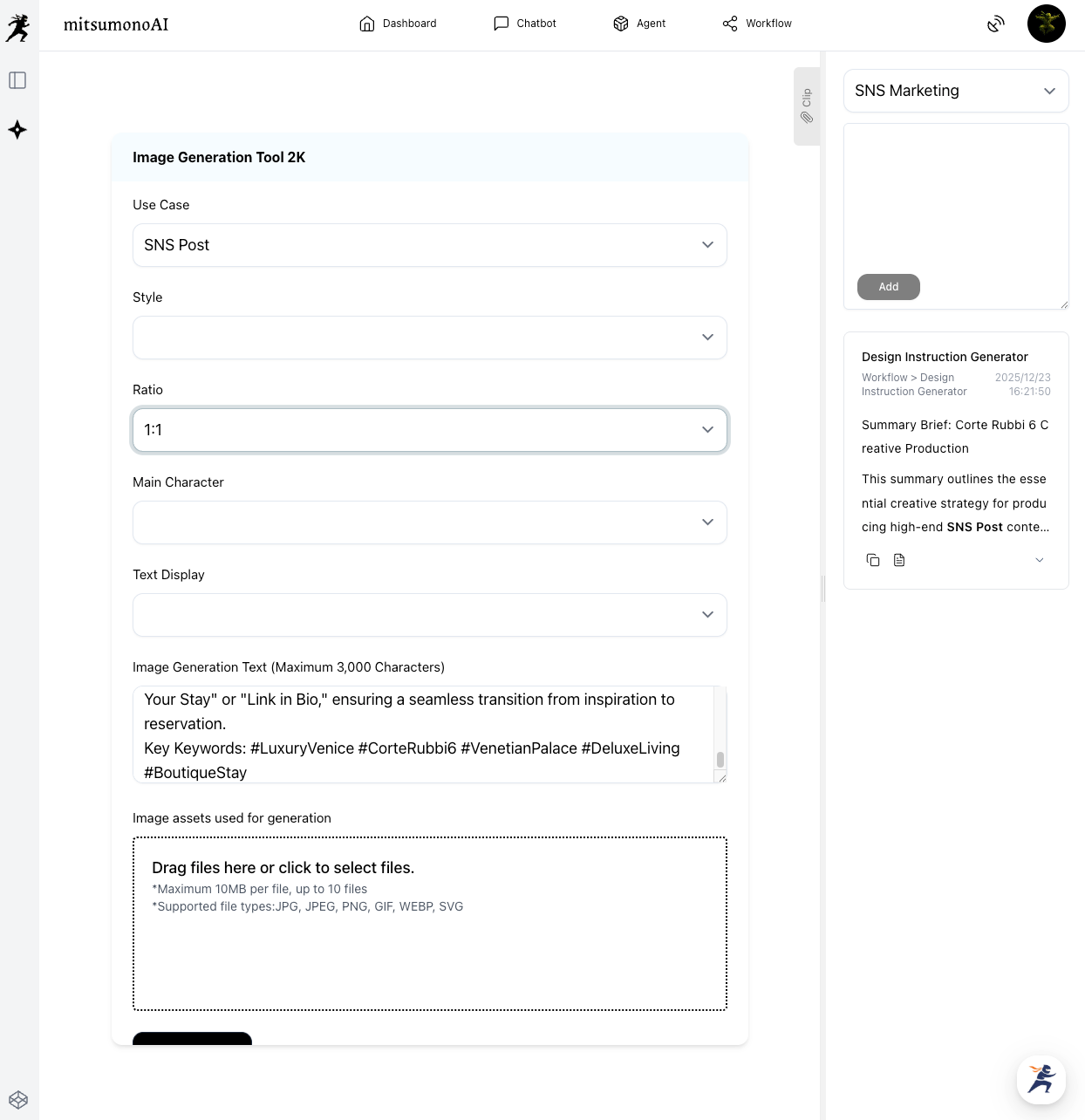The height and width of the screenshot is (1120, 1085).
Task: Open the Style dropdown
Action: pyautogui.click(x=429, y=338)
